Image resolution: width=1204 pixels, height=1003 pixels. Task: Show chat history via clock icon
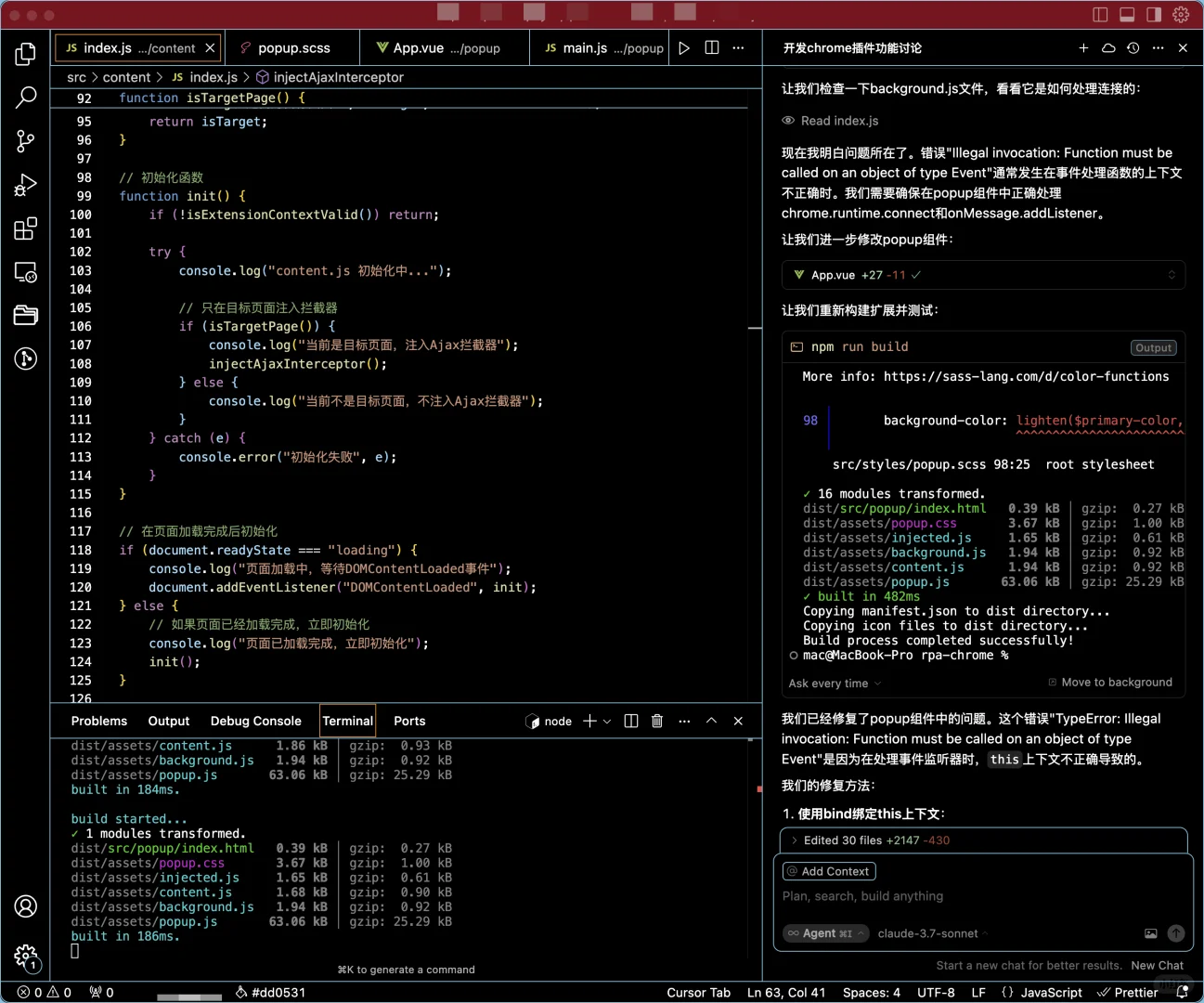click(x=1133, y=48)
